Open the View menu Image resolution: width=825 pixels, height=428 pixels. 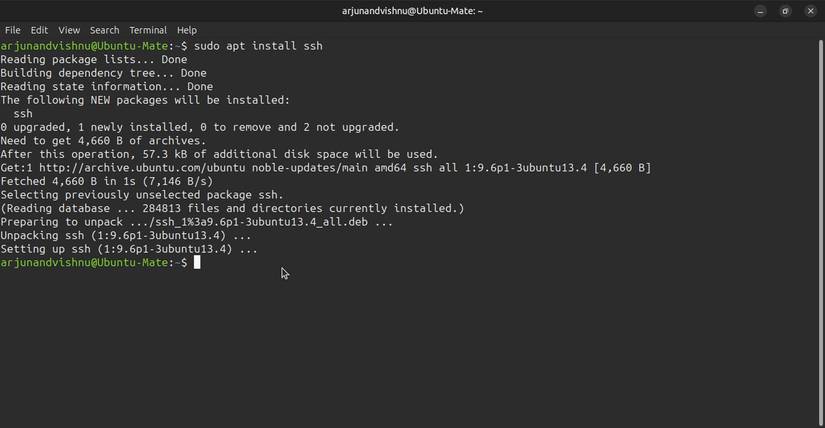tap(69, 30)
